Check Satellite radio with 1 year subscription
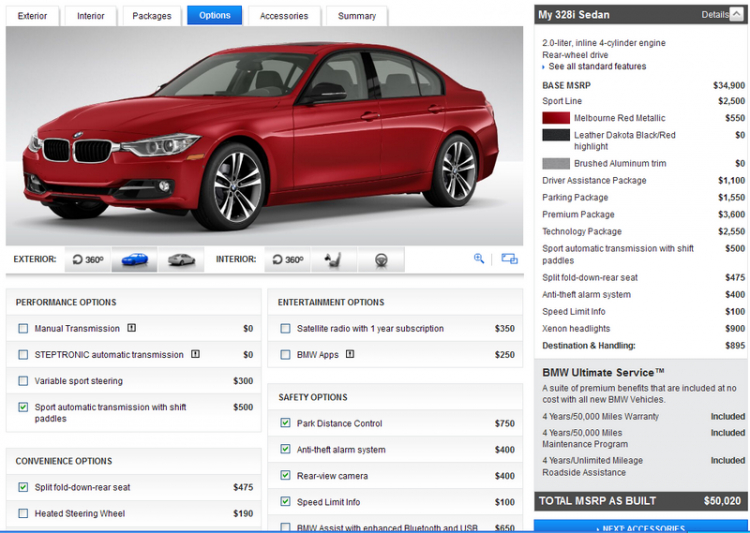750x533 pixels. pos(285,328)
